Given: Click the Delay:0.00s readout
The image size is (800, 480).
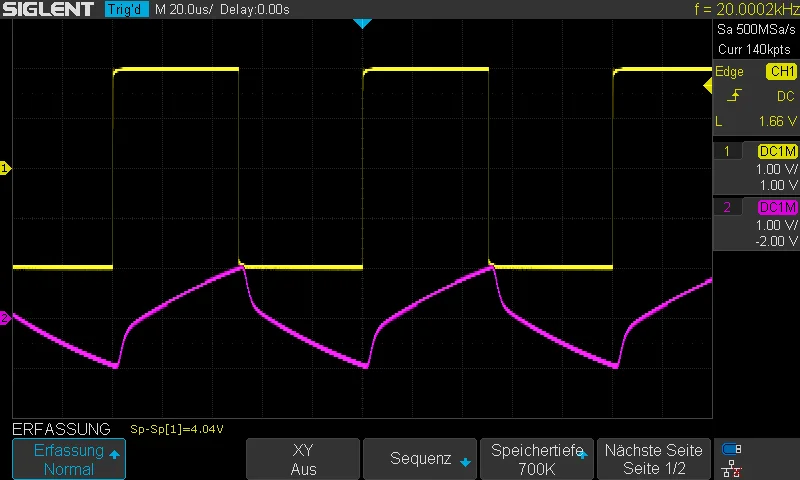Looking at the screenshot, I should click(255, 9).
